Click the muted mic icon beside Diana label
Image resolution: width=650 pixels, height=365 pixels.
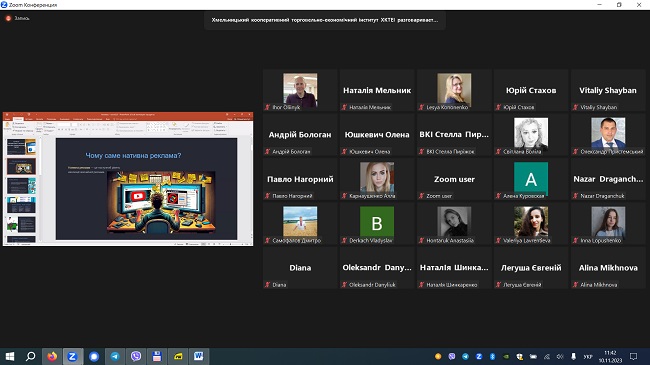267,285
